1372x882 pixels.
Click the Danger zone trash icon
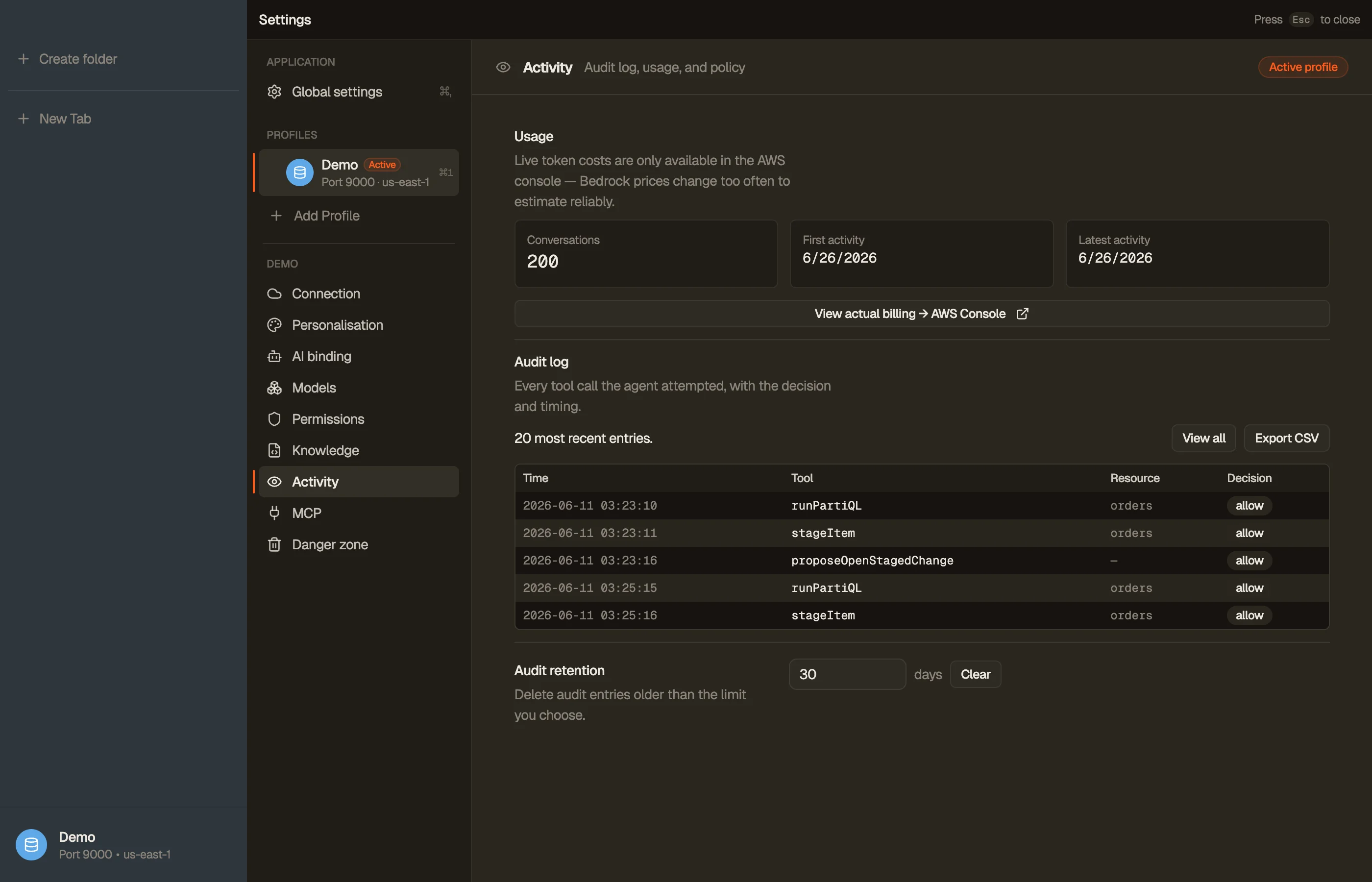tap(274, 544)
